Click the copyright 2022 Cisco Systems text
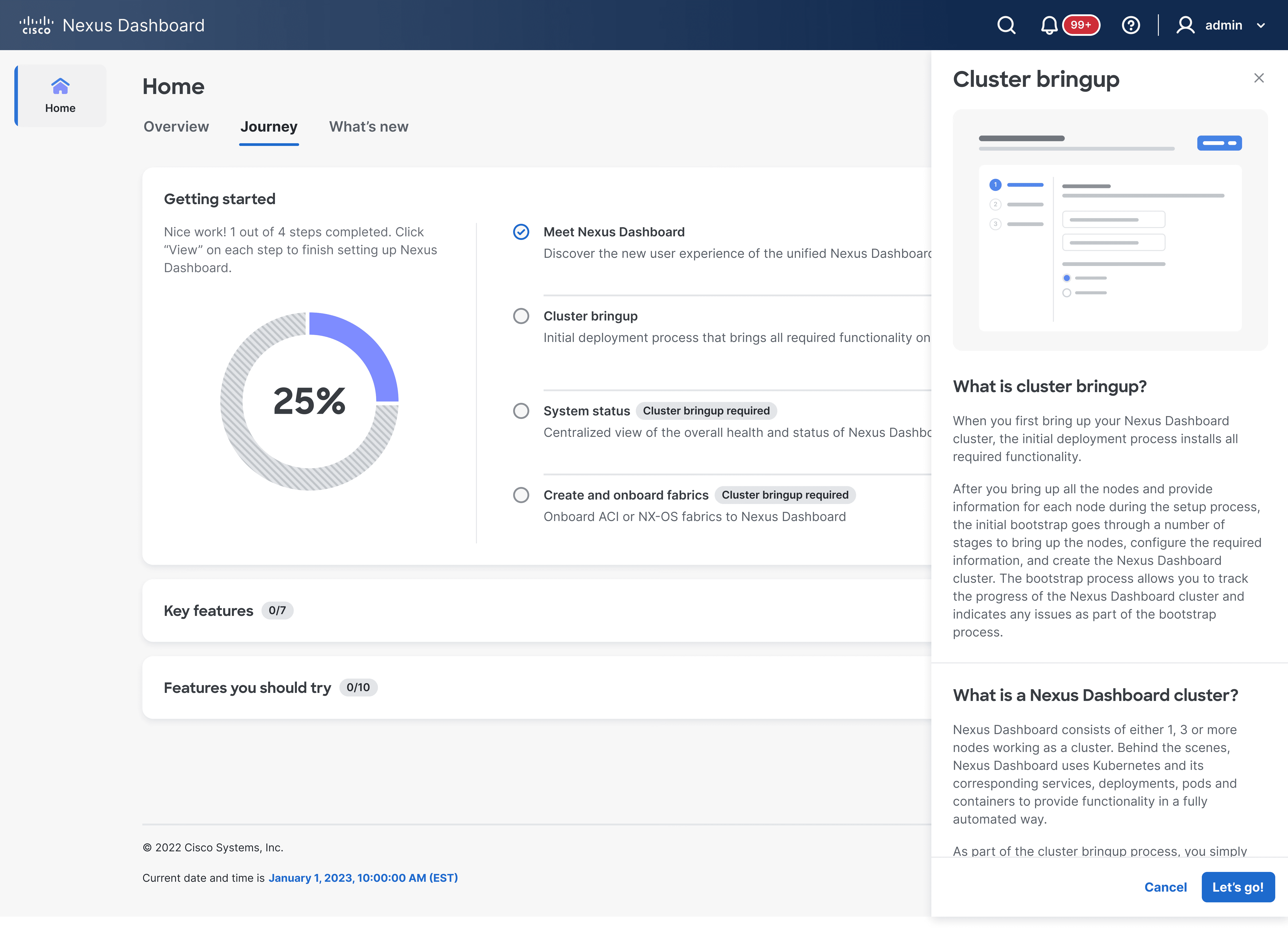The image size is (1288, 931). point(213,847)
